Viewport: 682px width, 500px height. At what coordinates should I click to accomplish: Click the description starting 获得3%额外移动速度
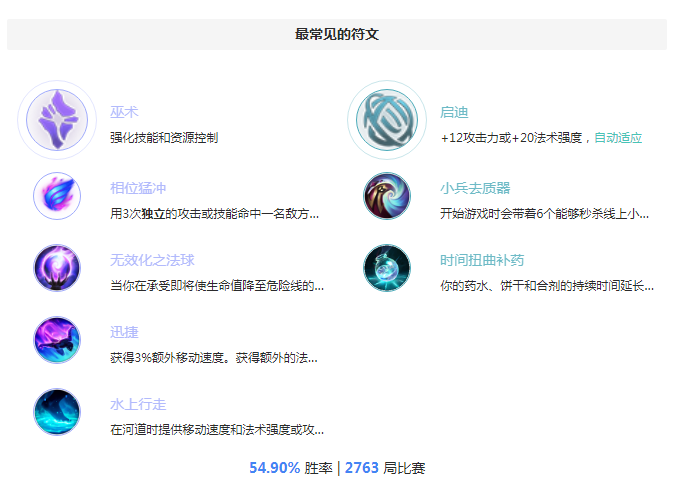pyautogui.click(x=214, y=358)
